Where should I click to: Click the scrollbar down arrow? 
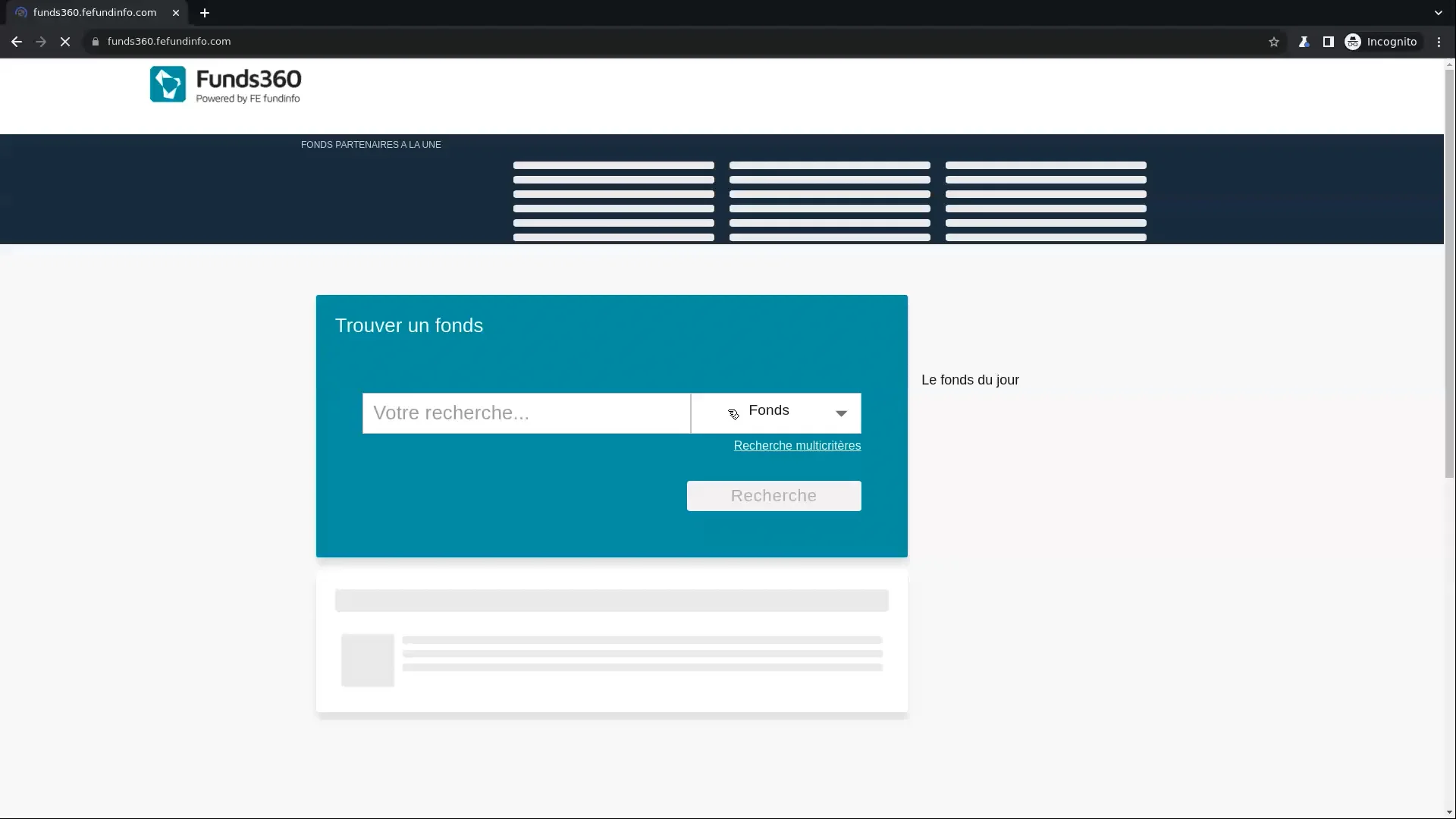[1449, 813]
